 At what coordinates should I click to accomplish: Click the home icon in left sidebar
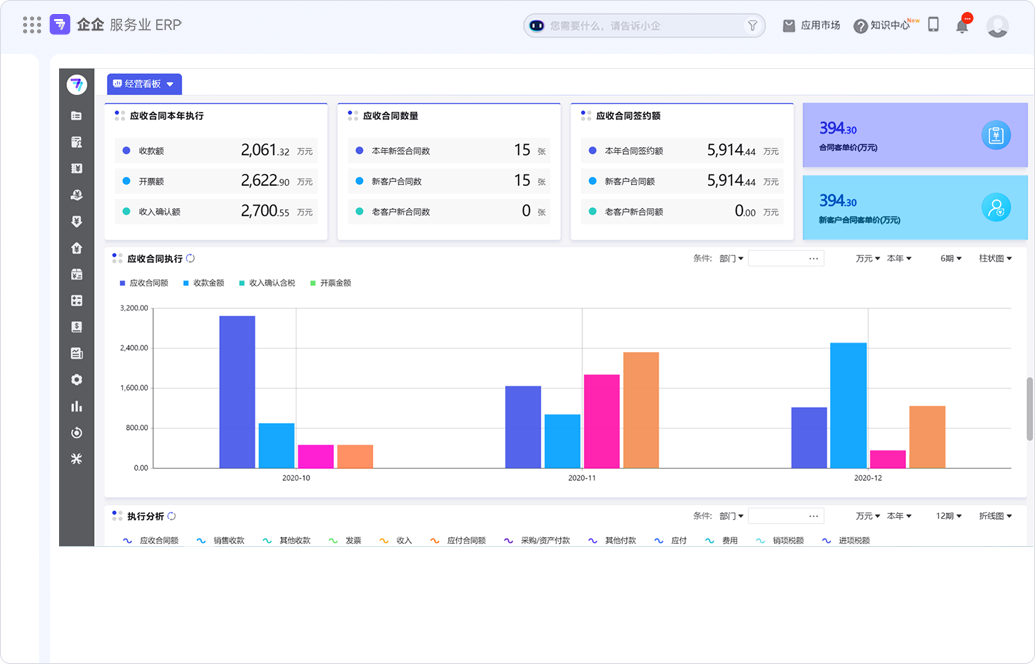coord(77,248)
